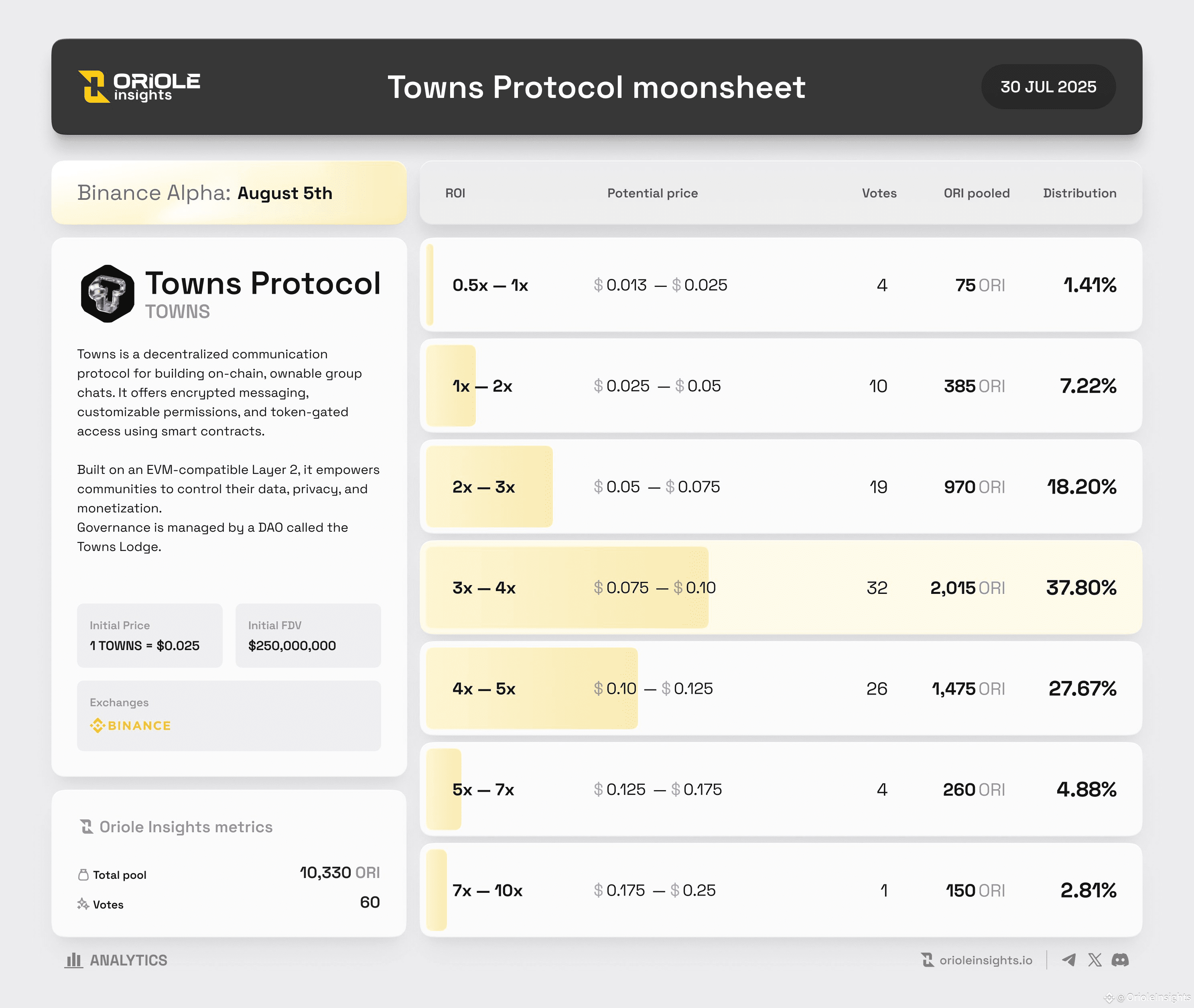
Task: Open the X social icon in the footer
Action: point(1094,960)
